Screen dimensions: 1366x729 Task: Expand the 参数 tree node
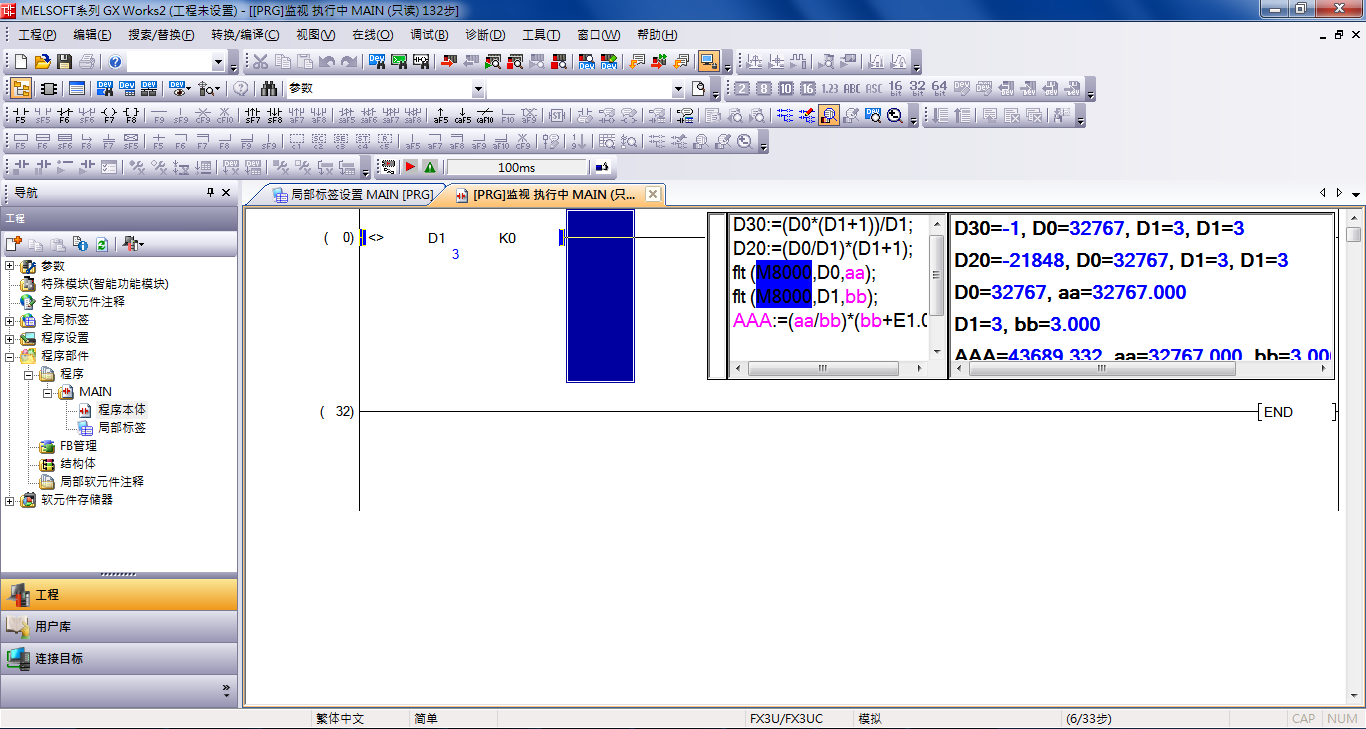(x=10, y=266)
